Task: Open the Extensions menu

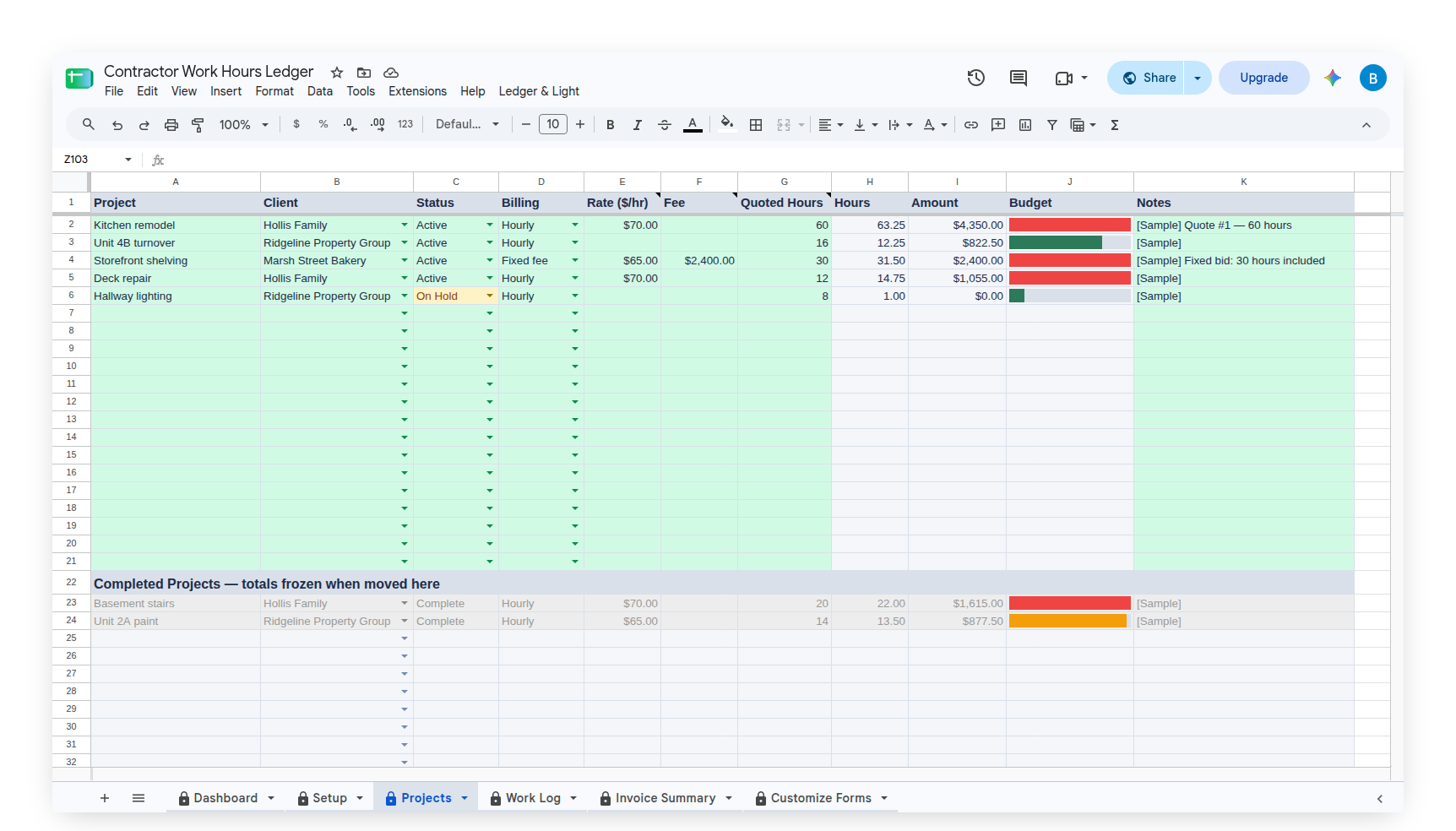Action: point(417,91)
